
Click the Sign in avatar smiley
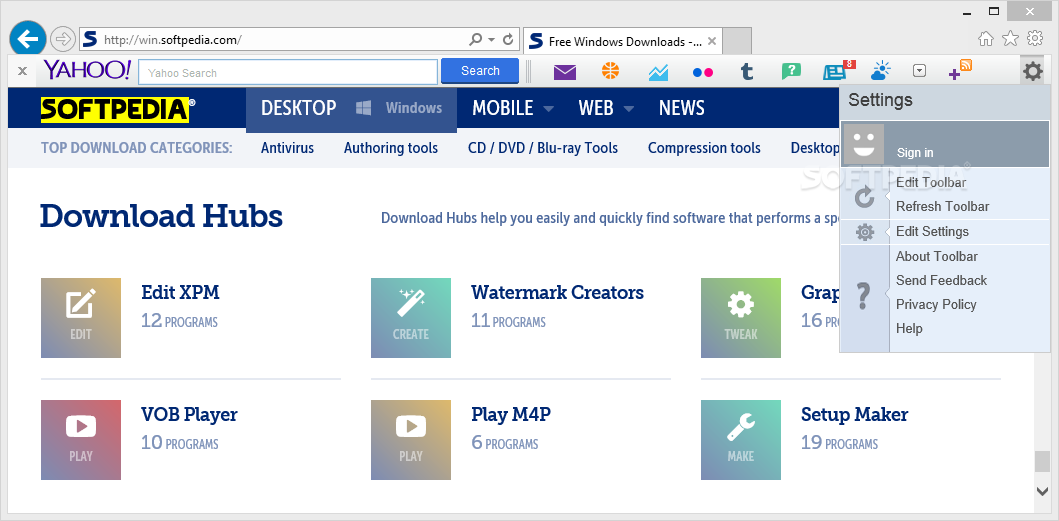point(863,145)
